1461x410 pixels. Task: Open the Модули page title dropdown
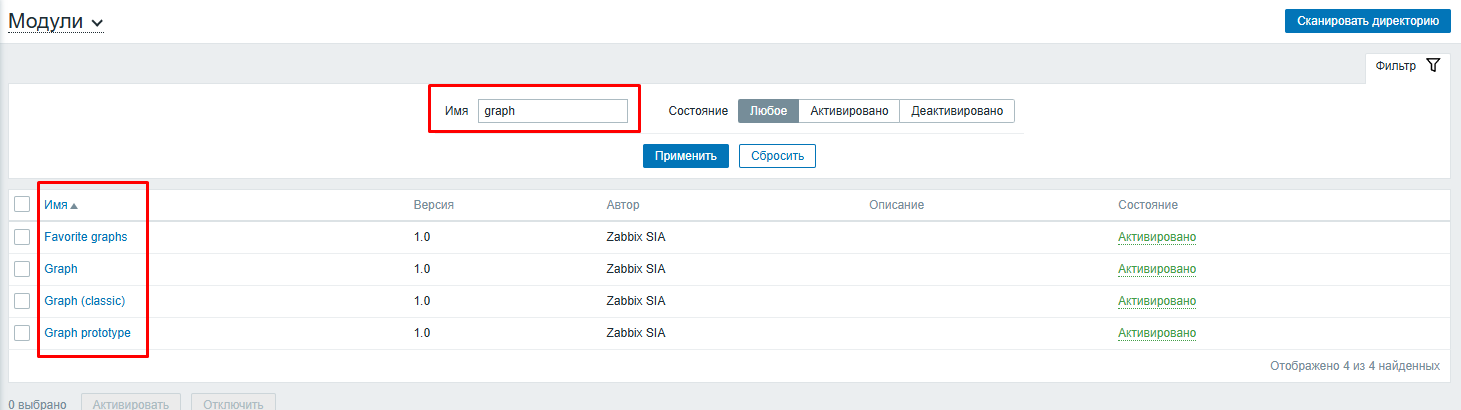pyautogui.click(x=56, y=22)
